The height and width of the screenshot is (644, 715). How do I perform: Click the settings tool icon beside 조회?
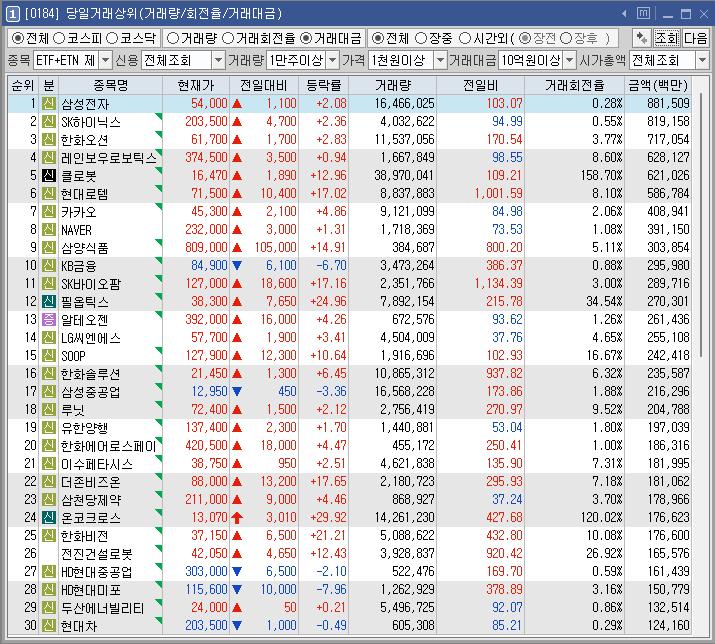point(642,38)
